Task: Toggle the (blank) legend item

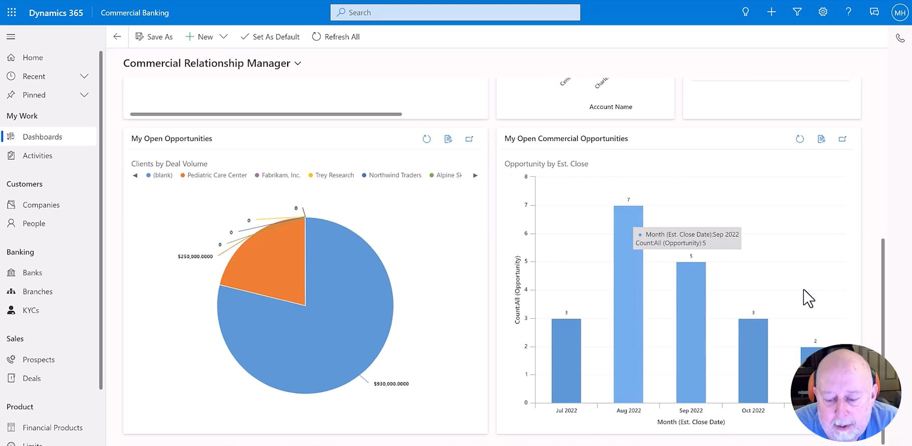Action: coord(159,175)
